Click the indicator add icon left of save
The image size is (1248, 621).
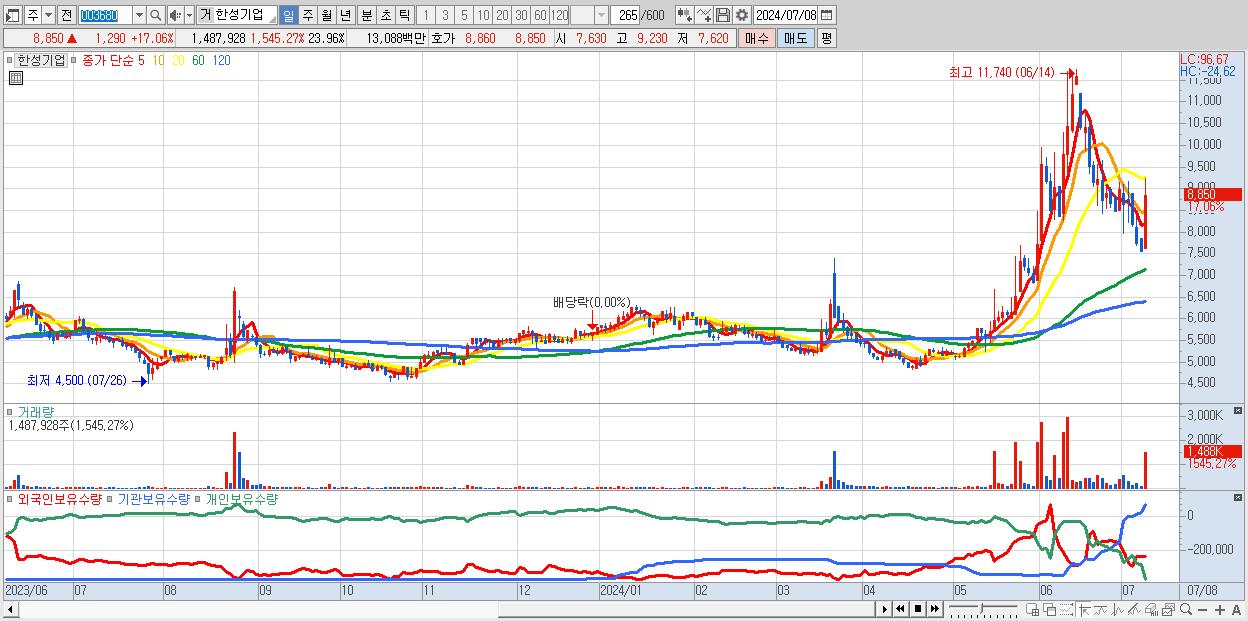pos(704,15)
